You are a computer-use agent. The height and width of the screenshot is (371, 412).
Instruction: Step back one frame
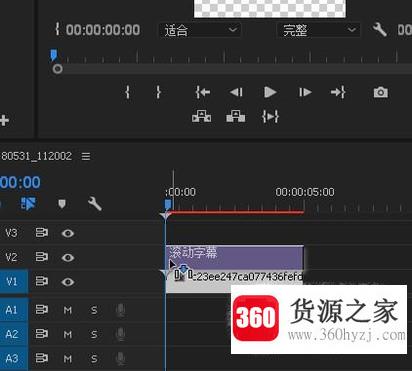click(x=236, y=92)
